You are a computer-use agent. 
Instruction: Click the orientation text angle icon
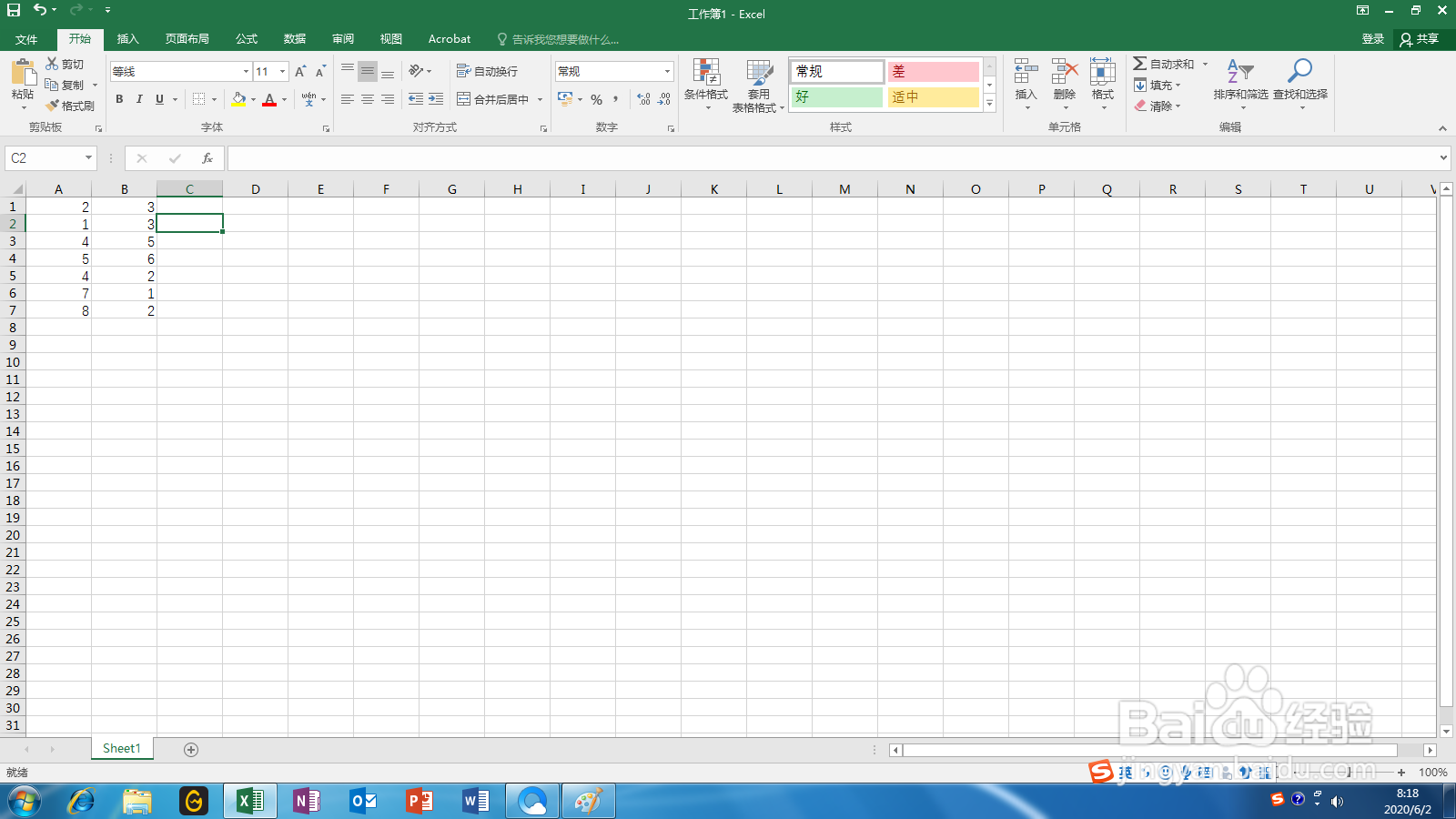point(416,71)
